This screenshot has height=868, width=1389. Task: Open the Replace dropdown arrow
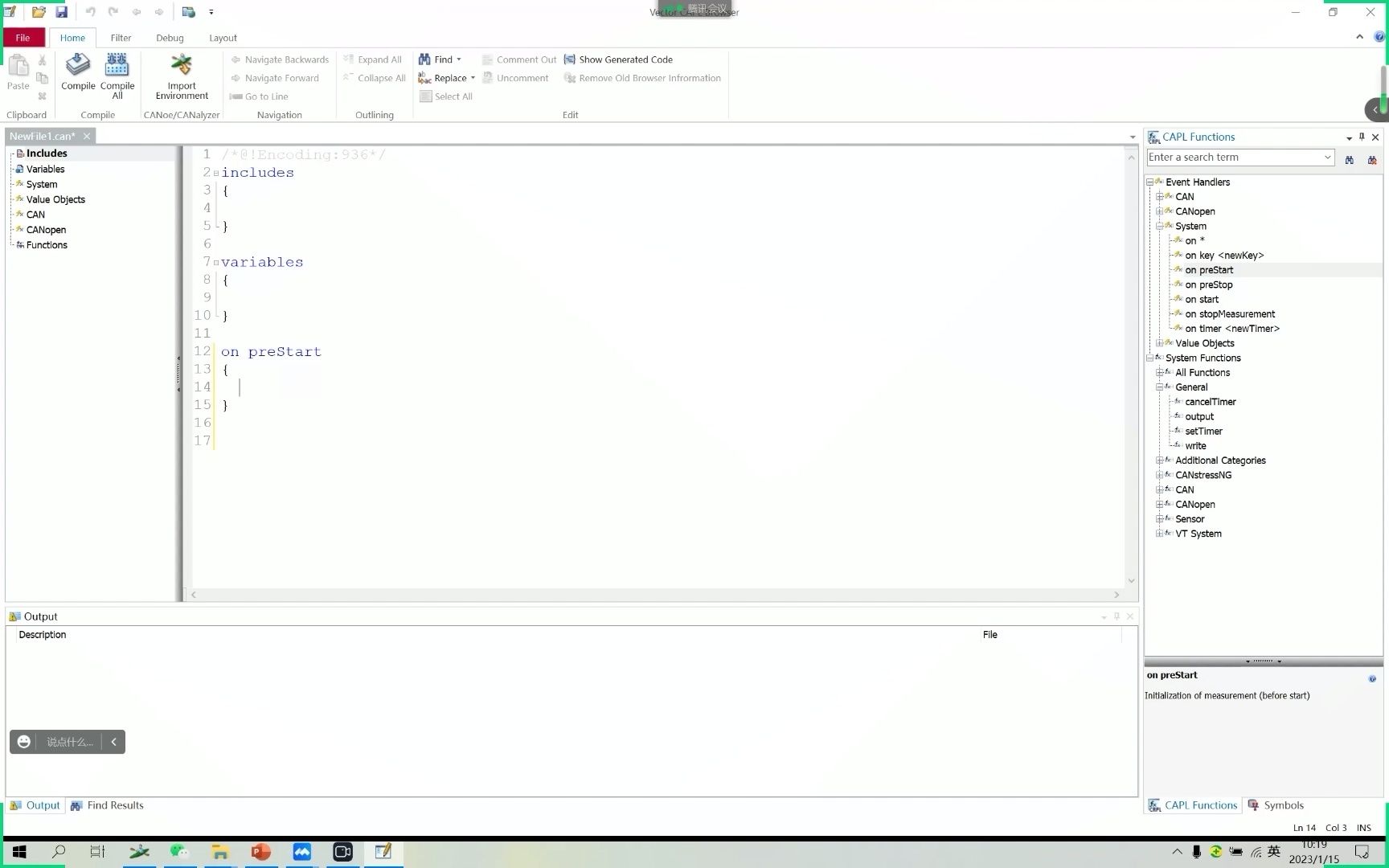click(473, 78)
